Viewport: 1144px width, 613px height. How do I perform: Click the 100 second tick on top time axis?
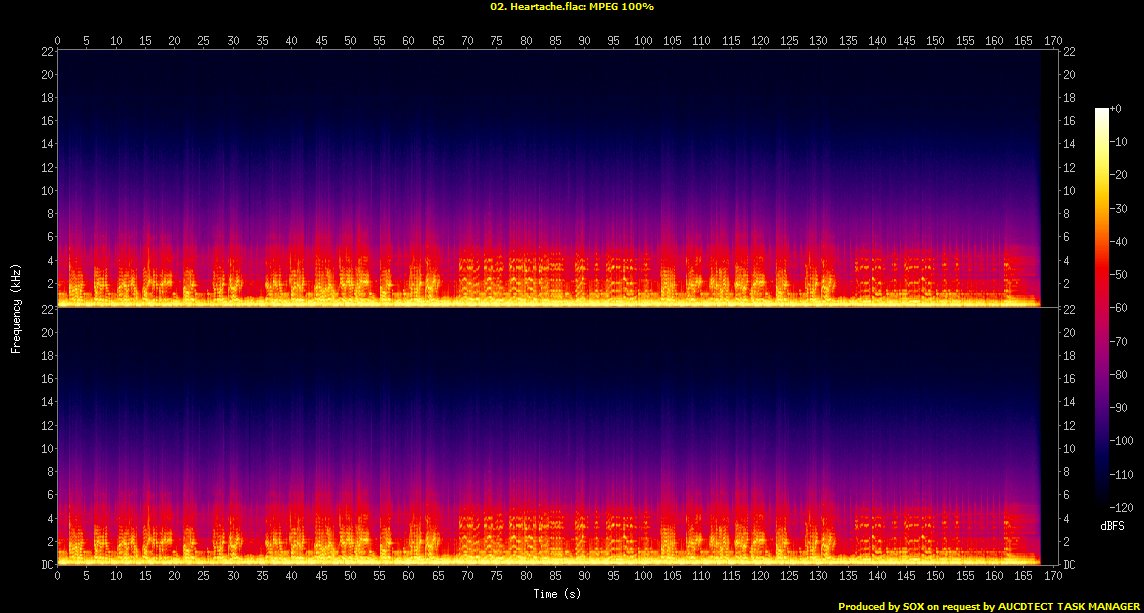[x=642, y=41]
